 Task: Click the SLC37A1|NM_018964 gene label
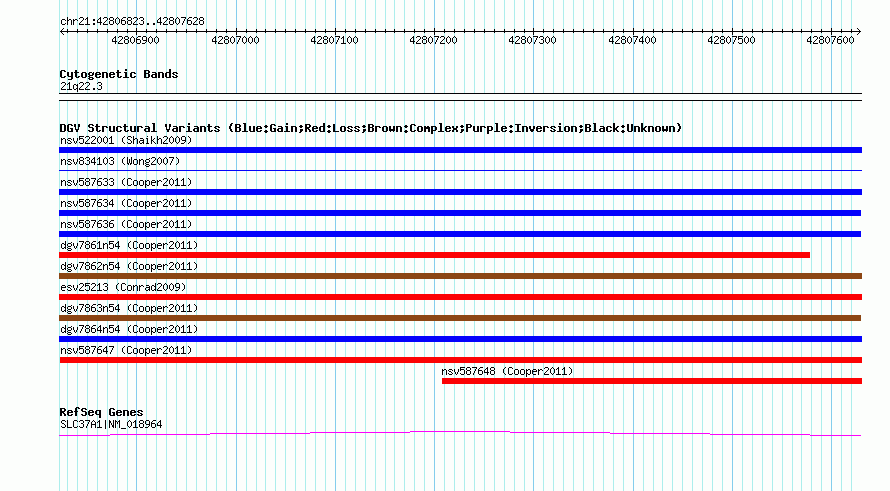pos(111,424)
